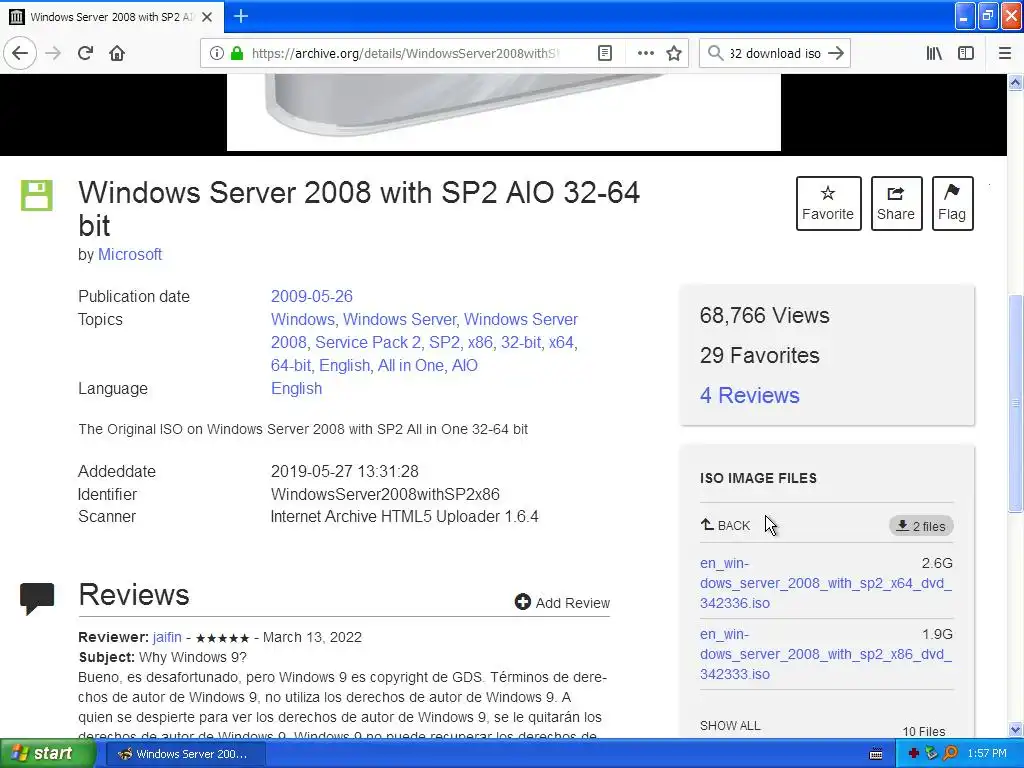Bookmark this page with the star icon
Screen dimensions: 1024x768
[674, 53]
